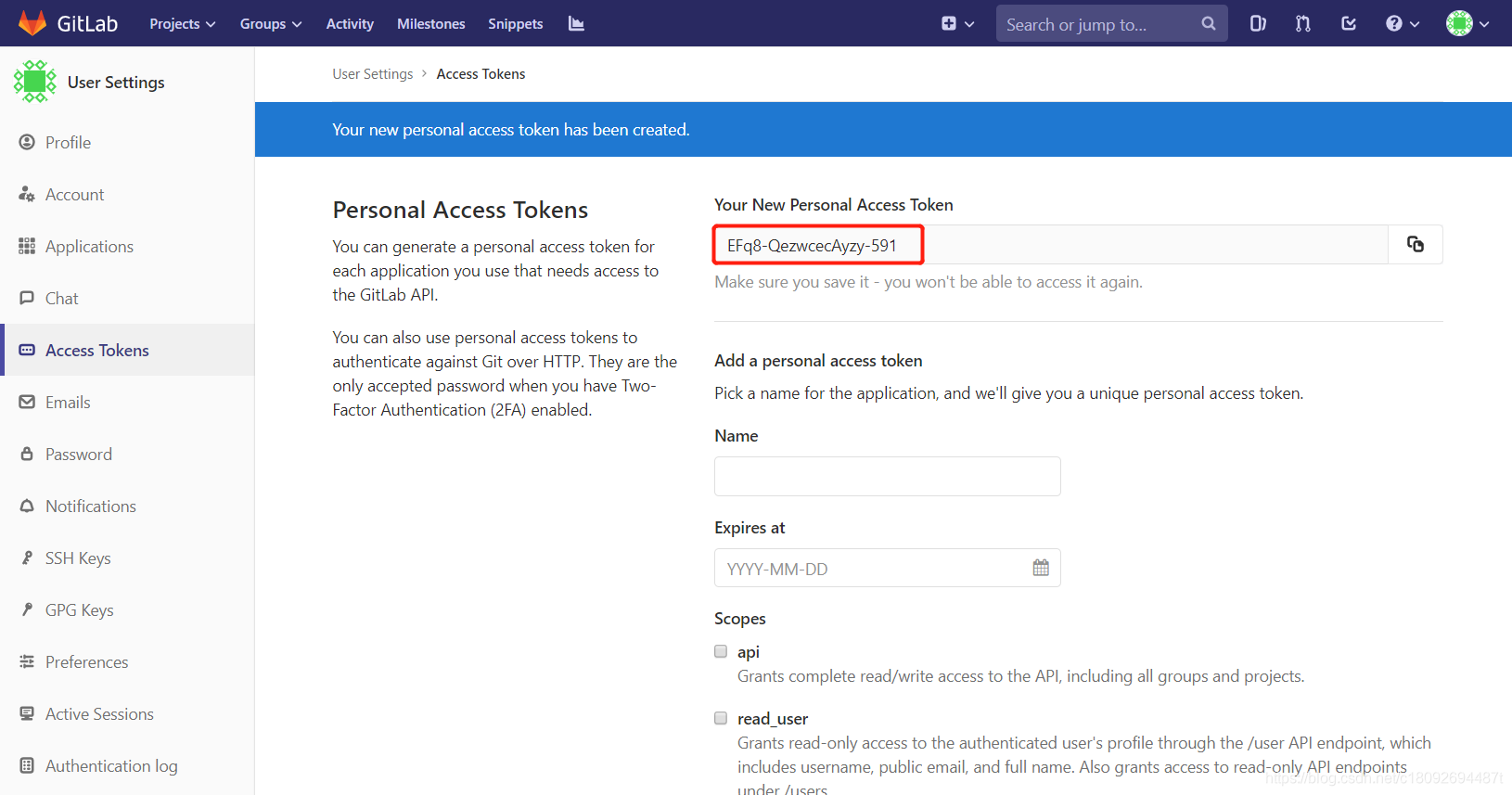The image size is (1512, 795).
Task: Open merge requests icon in navbar
Action: (1303, 24)
